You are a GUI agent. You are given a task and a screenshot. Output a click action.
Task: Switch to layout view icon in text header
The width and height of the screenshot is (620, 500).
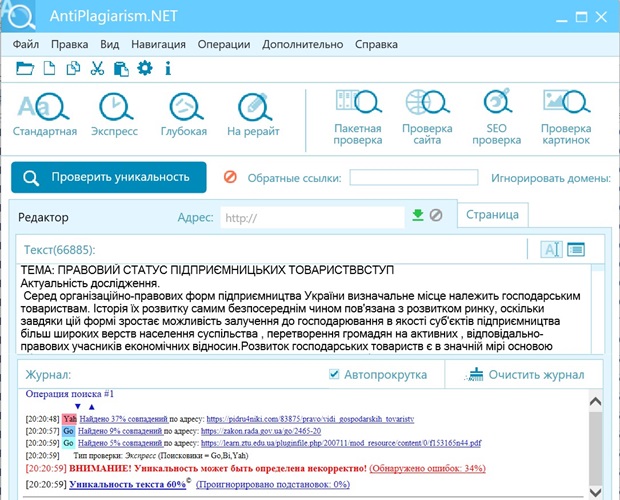tap(576, 249)
